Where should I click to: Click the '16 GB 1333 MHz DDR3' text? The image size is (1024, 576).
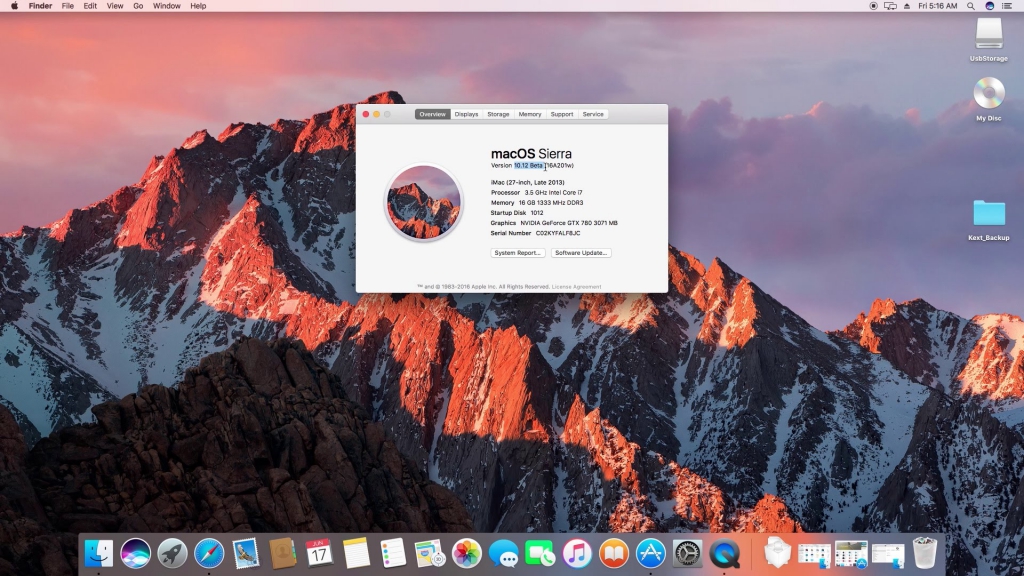551,203
